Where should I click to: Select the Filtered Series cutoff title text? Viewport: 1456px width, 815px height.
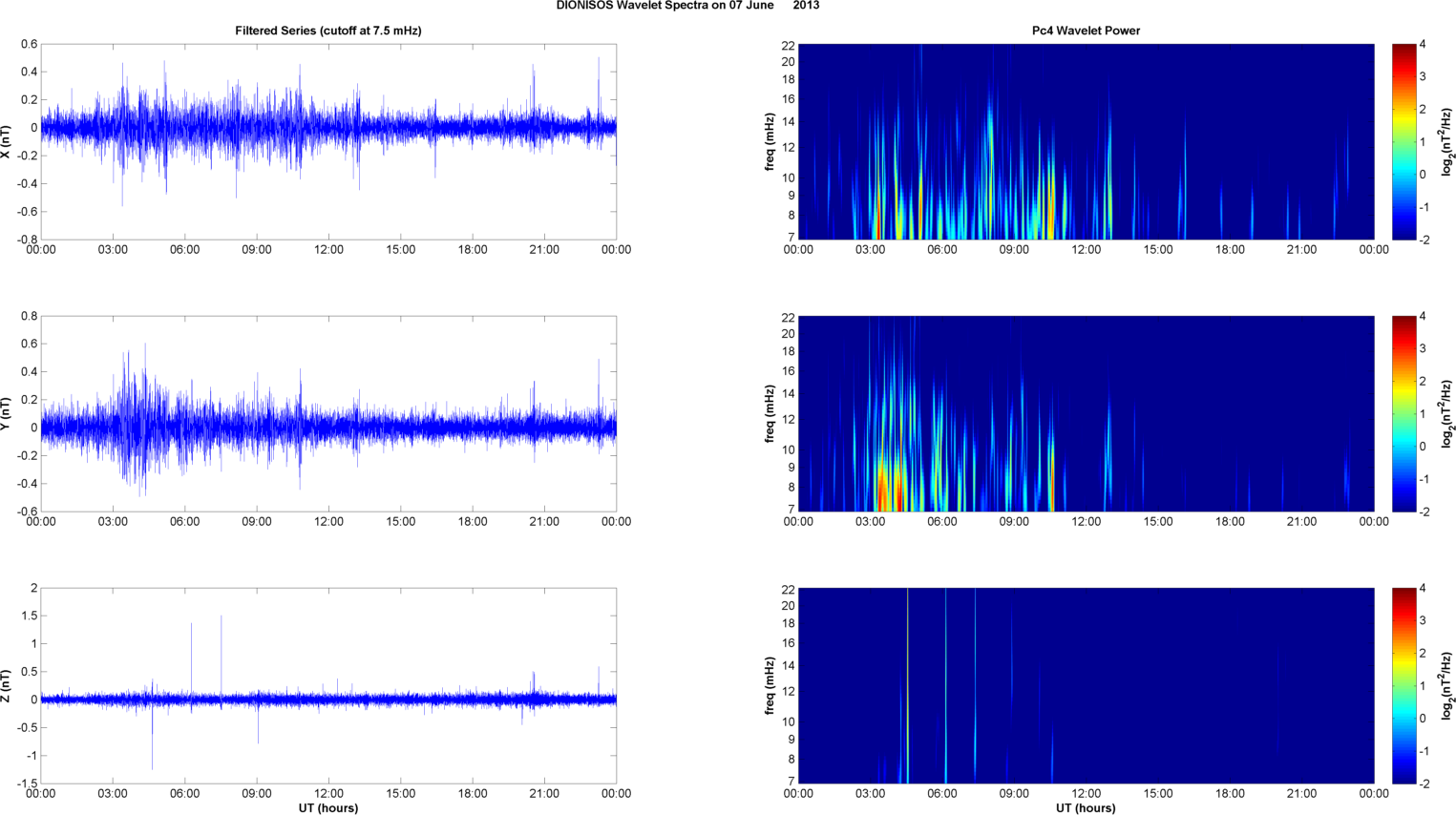(327, 31)
